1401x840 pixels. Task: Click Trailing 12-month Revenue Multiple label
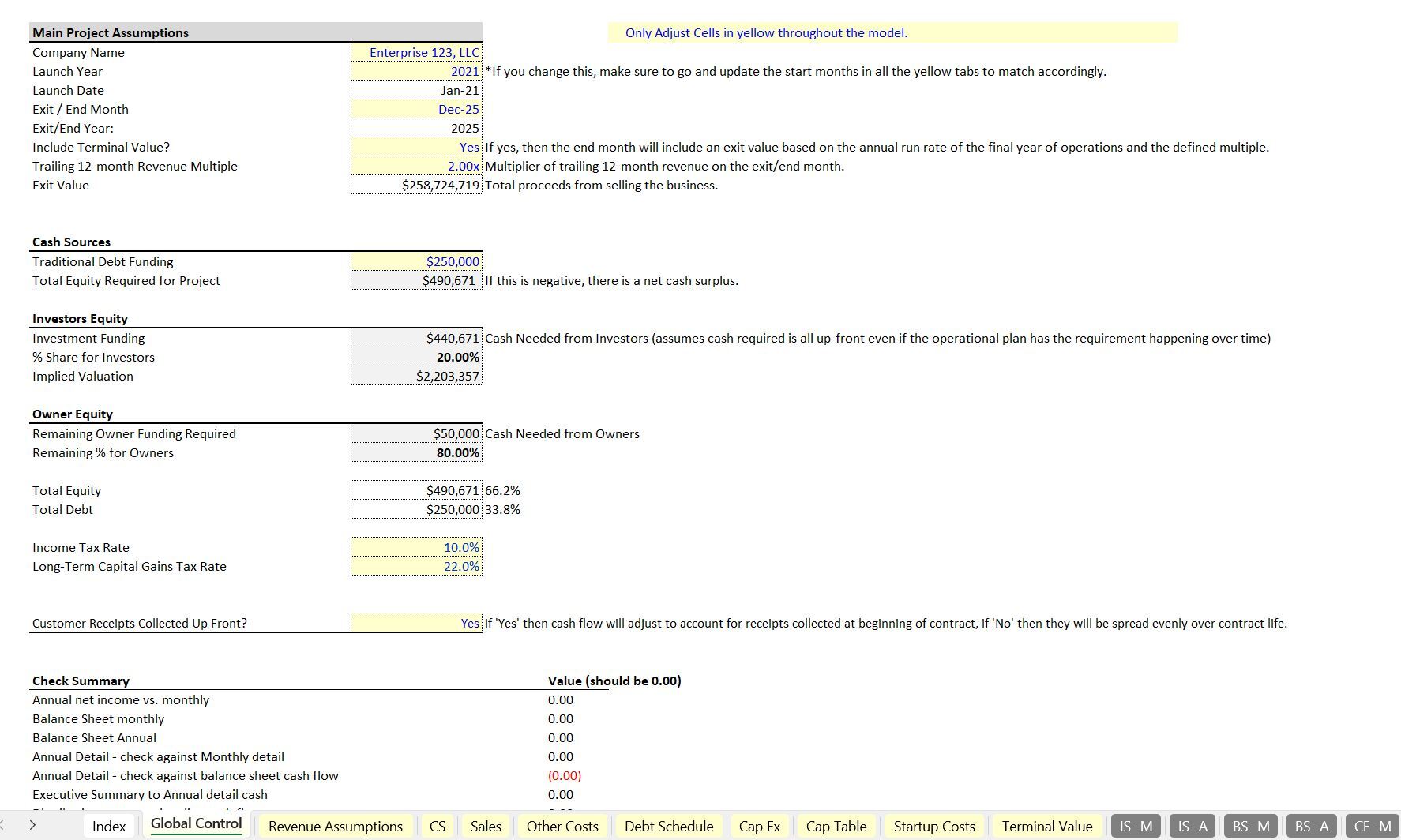(x=135, y=166)
